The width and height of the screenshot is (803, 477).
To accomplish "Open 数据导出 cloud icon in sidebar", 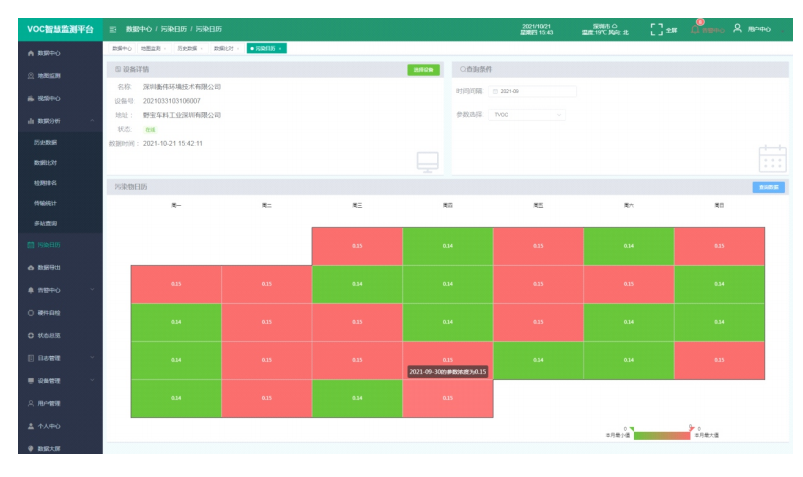I will coord(31,267).
